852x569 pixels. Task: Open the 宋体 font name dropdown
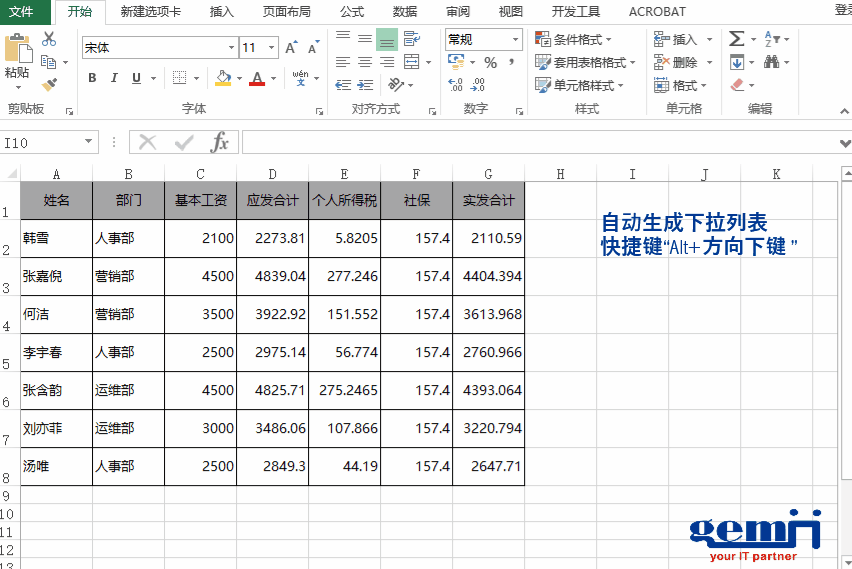pos(231,48)
